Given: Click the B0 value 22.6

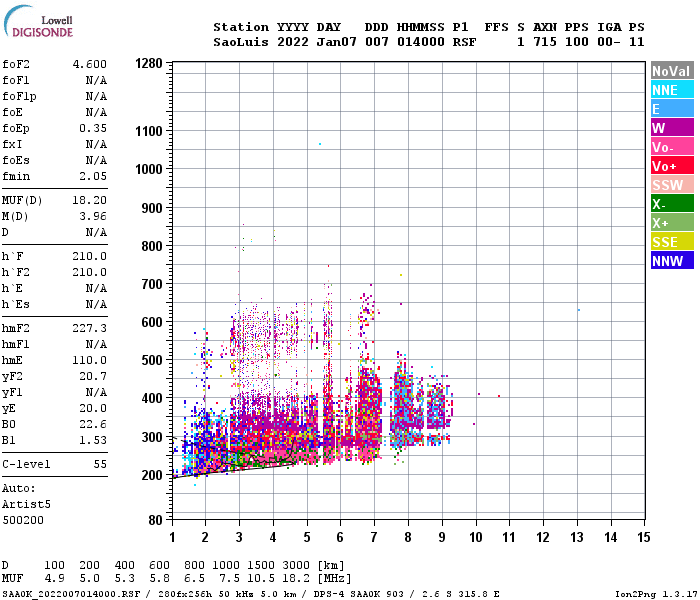Looking at the screenshot, I should pos(93,424).
